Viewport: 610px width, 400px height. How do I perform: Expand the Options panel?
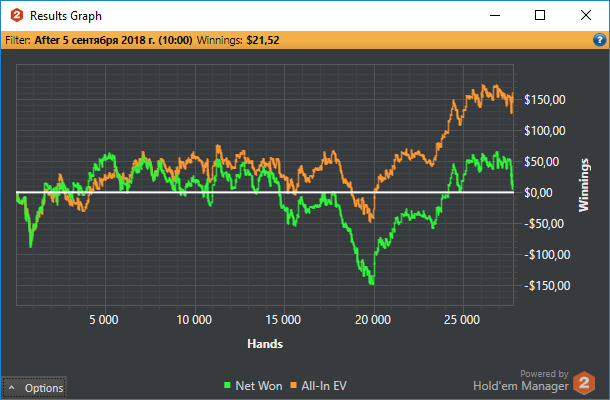pyautogui.click(x=34, y=388)
